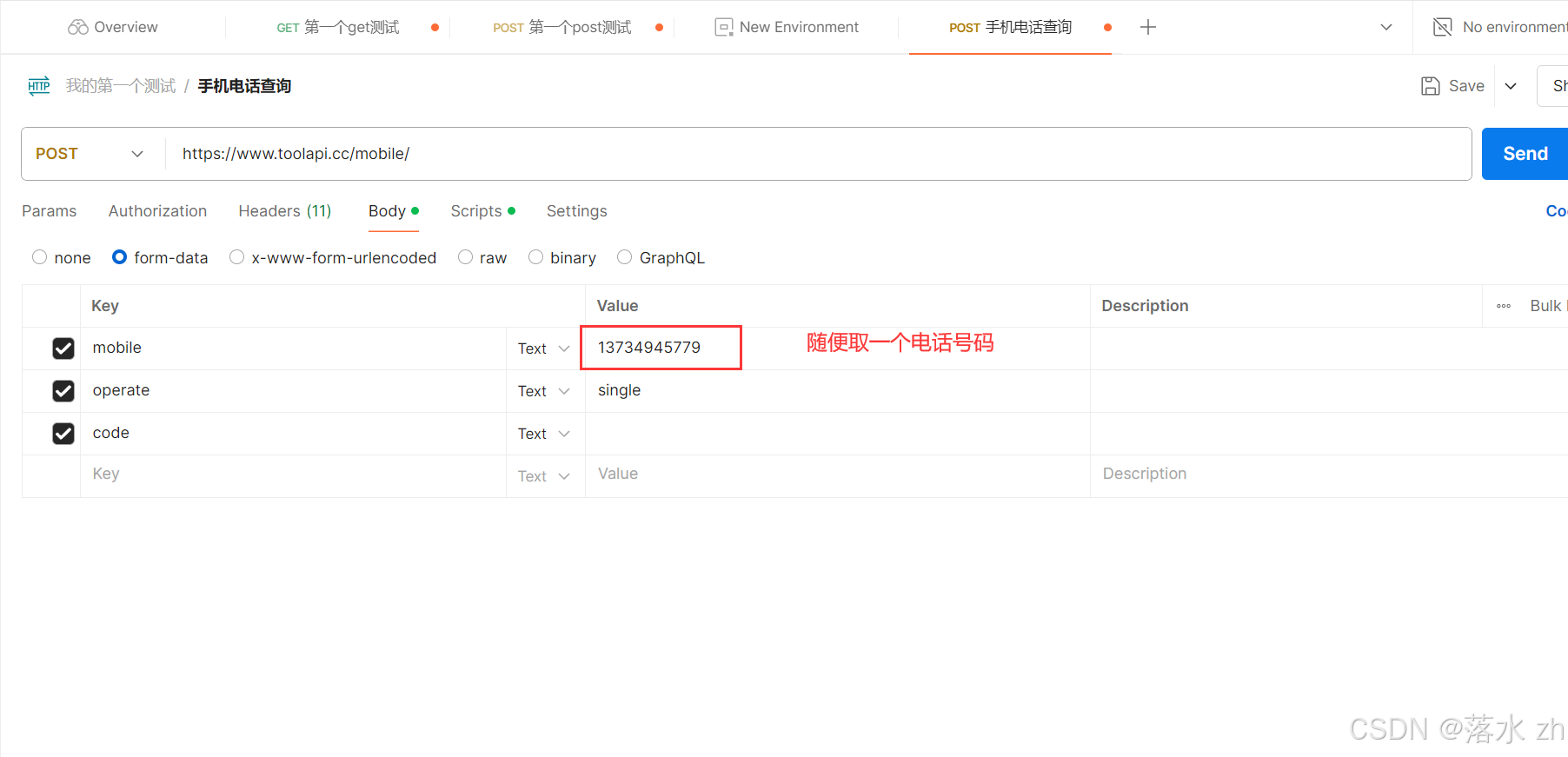Switch to the GET 第一个get测试 tab
The width and height of the screenshot is (1568, 757).
pos(338,28)
